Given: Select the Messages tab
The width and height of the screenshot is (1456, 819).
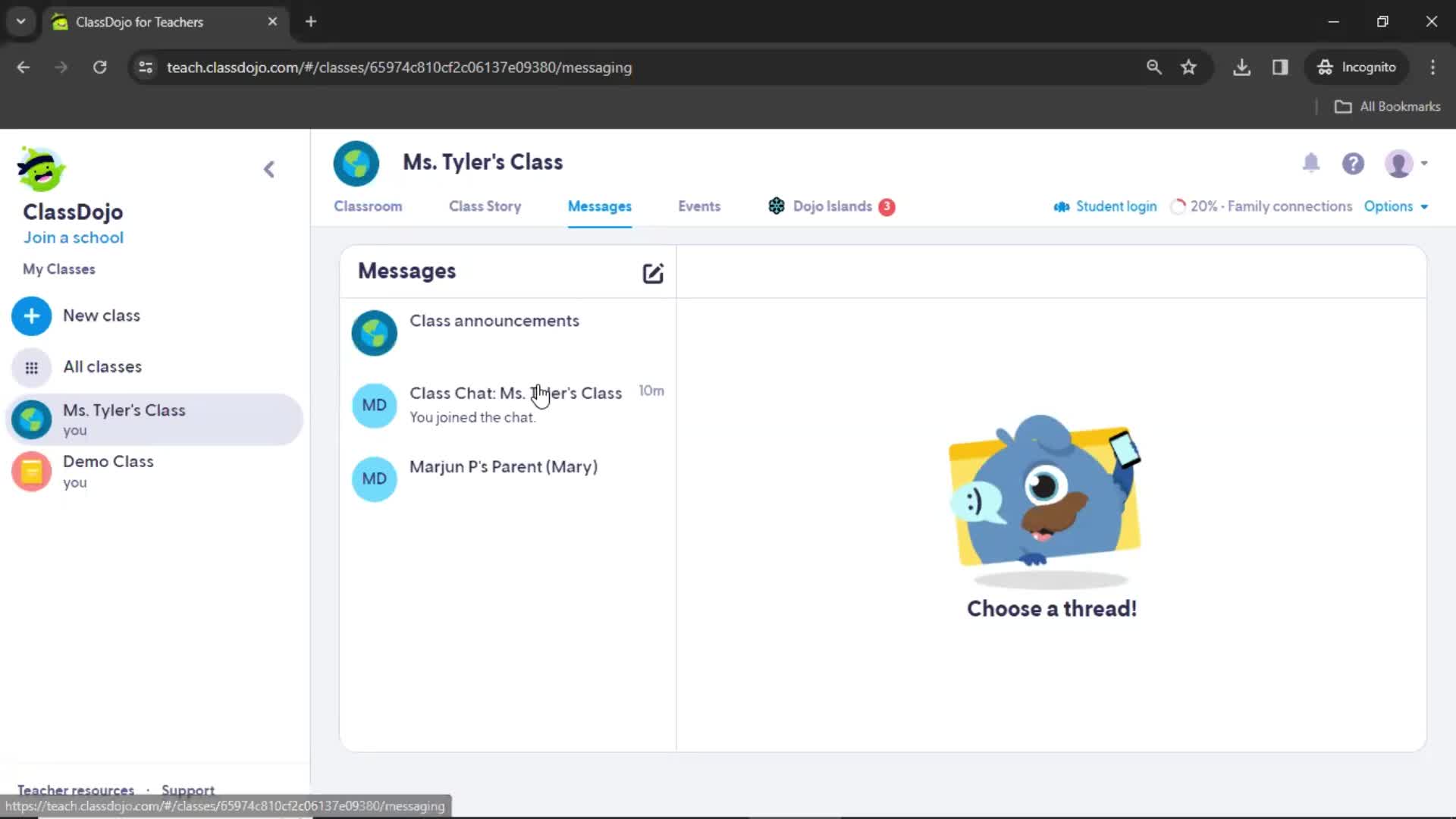Looking at the screenshot, I should 599,206.
